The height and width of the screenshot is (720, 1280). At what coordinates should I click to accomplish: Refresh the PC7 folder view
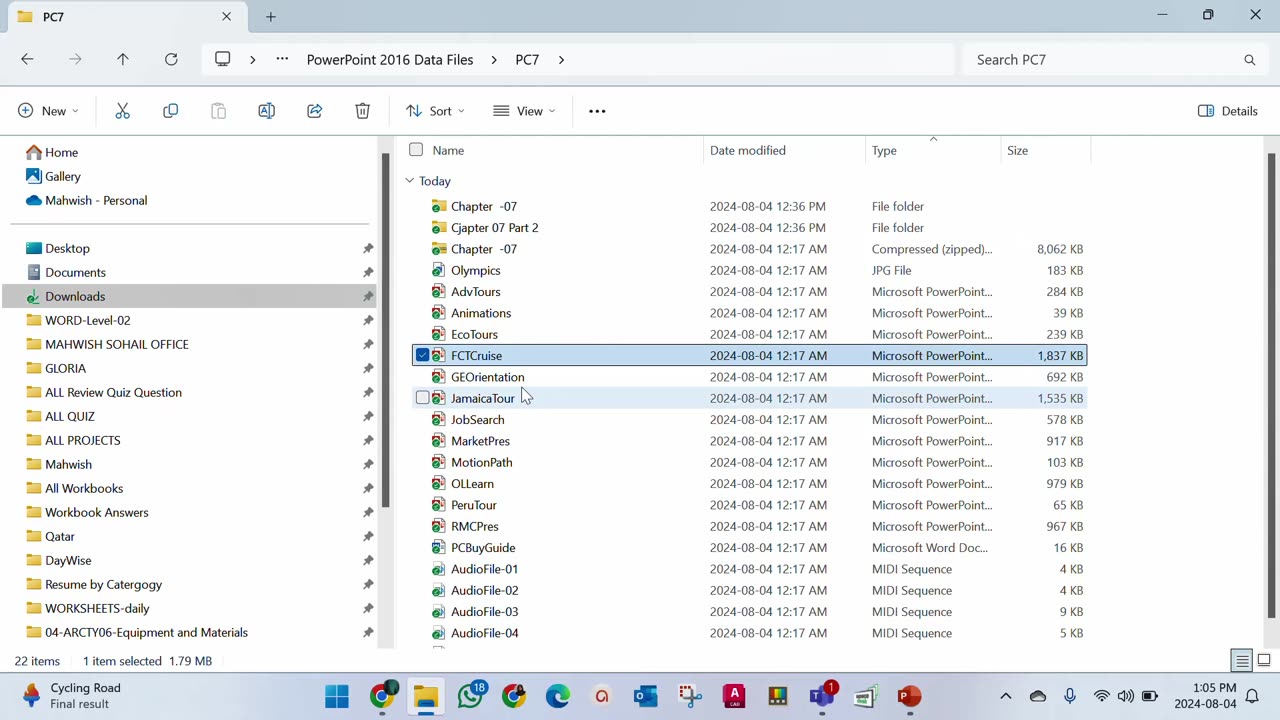click(171, 60)
